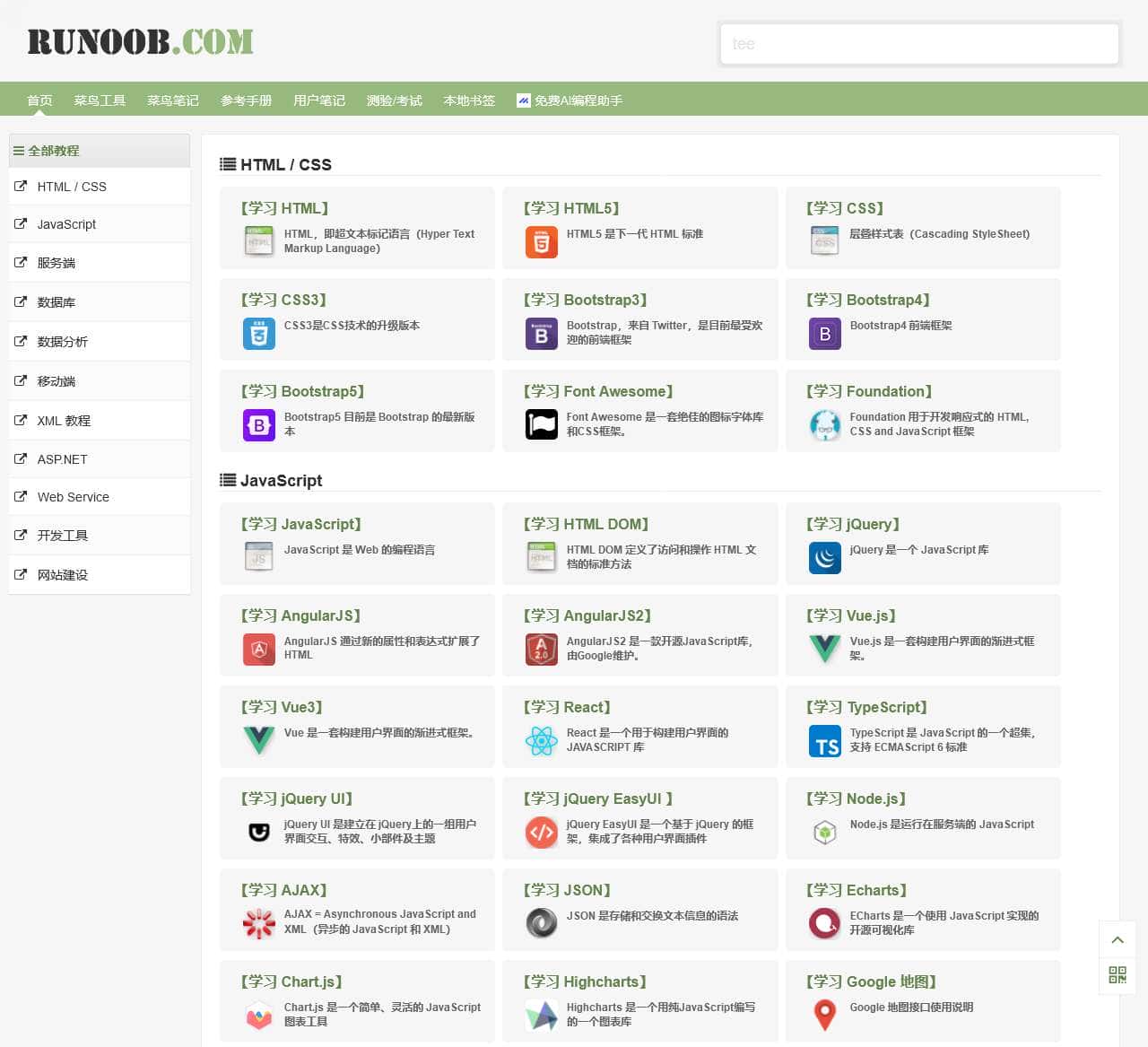1148x1047 pixels.
Task: Show the QR code icon
Action: (1118, 975)
